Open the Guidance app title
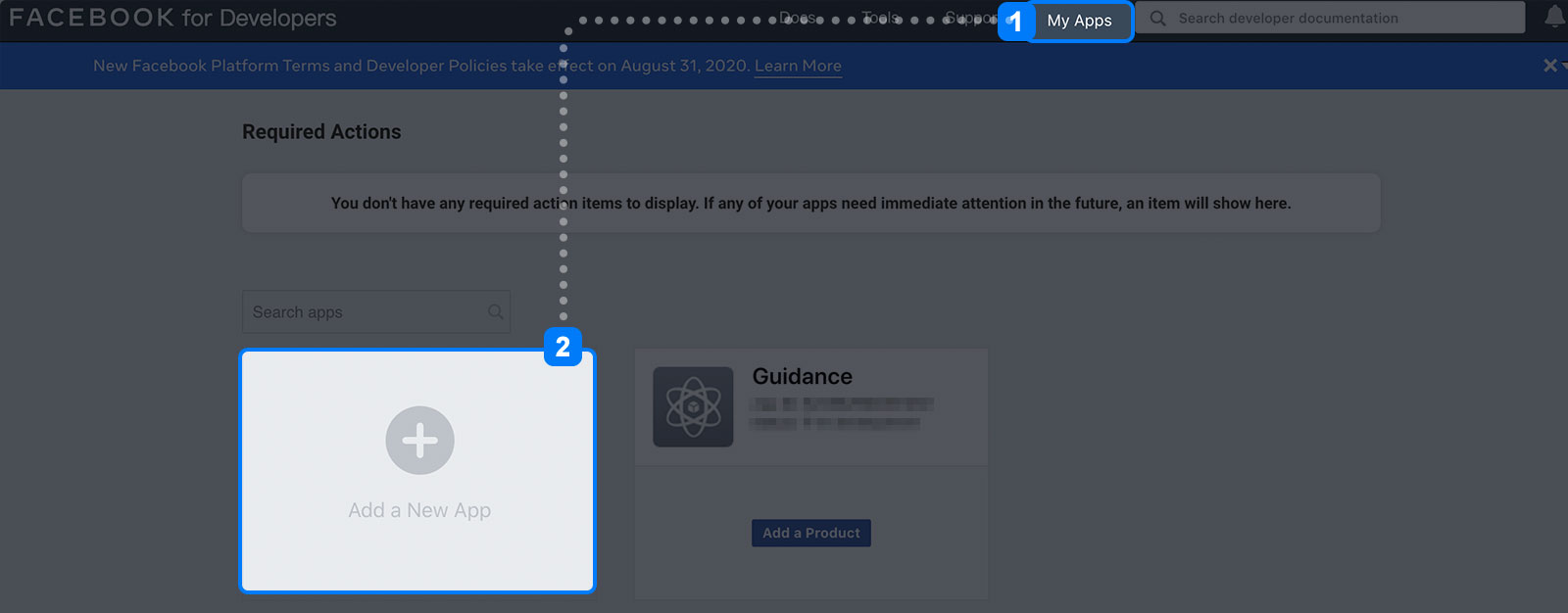The height and width of the screenshot is (613, 1568). tap(802, 376)
